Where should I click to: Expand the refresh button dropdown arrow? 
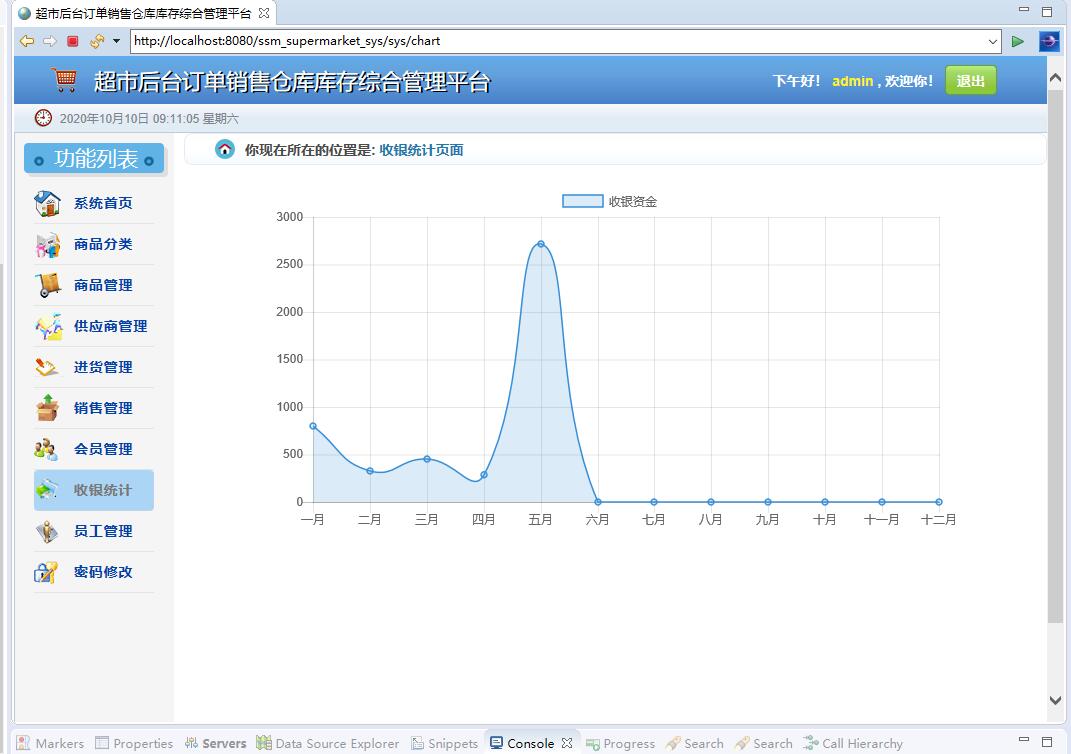[x=116, y=41]
